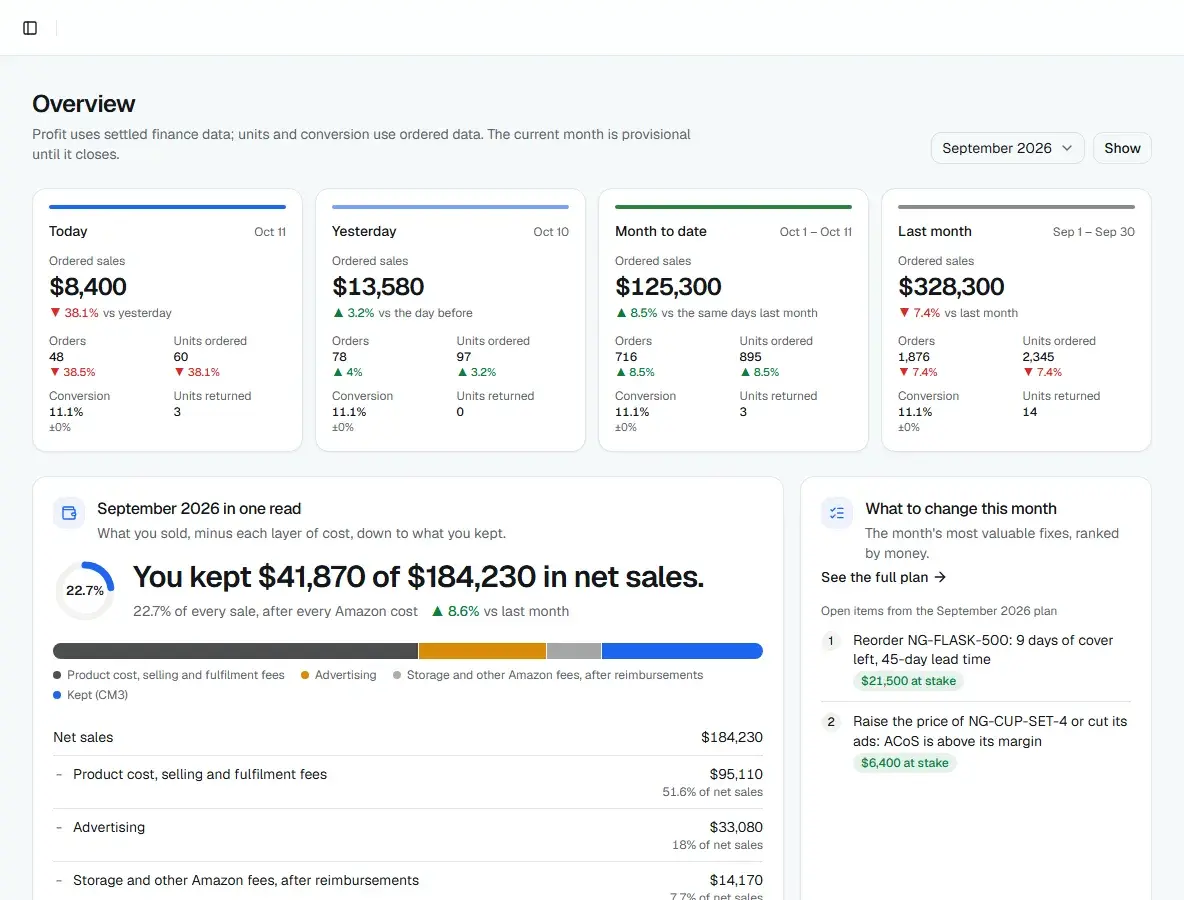Screen dimensions: 1184x900
Task: Click the Storage and other Amazon fees legend dot
Action: (397, 675)
